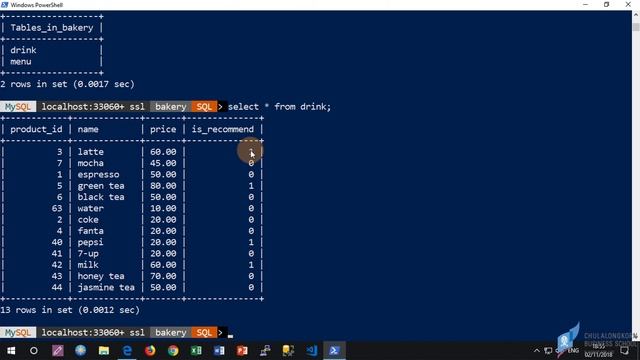Click the taskbar clock and date
Viewport: 640px width, 360px height.
pos(598,351)
